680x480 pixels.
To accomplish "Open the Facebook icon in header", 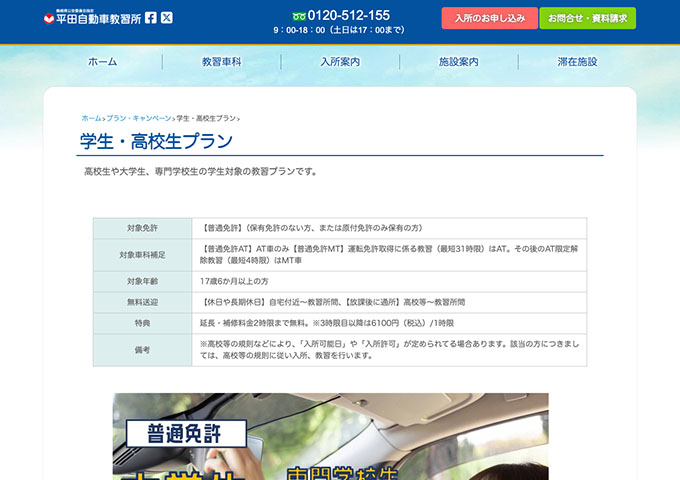I will coord(150,18).
